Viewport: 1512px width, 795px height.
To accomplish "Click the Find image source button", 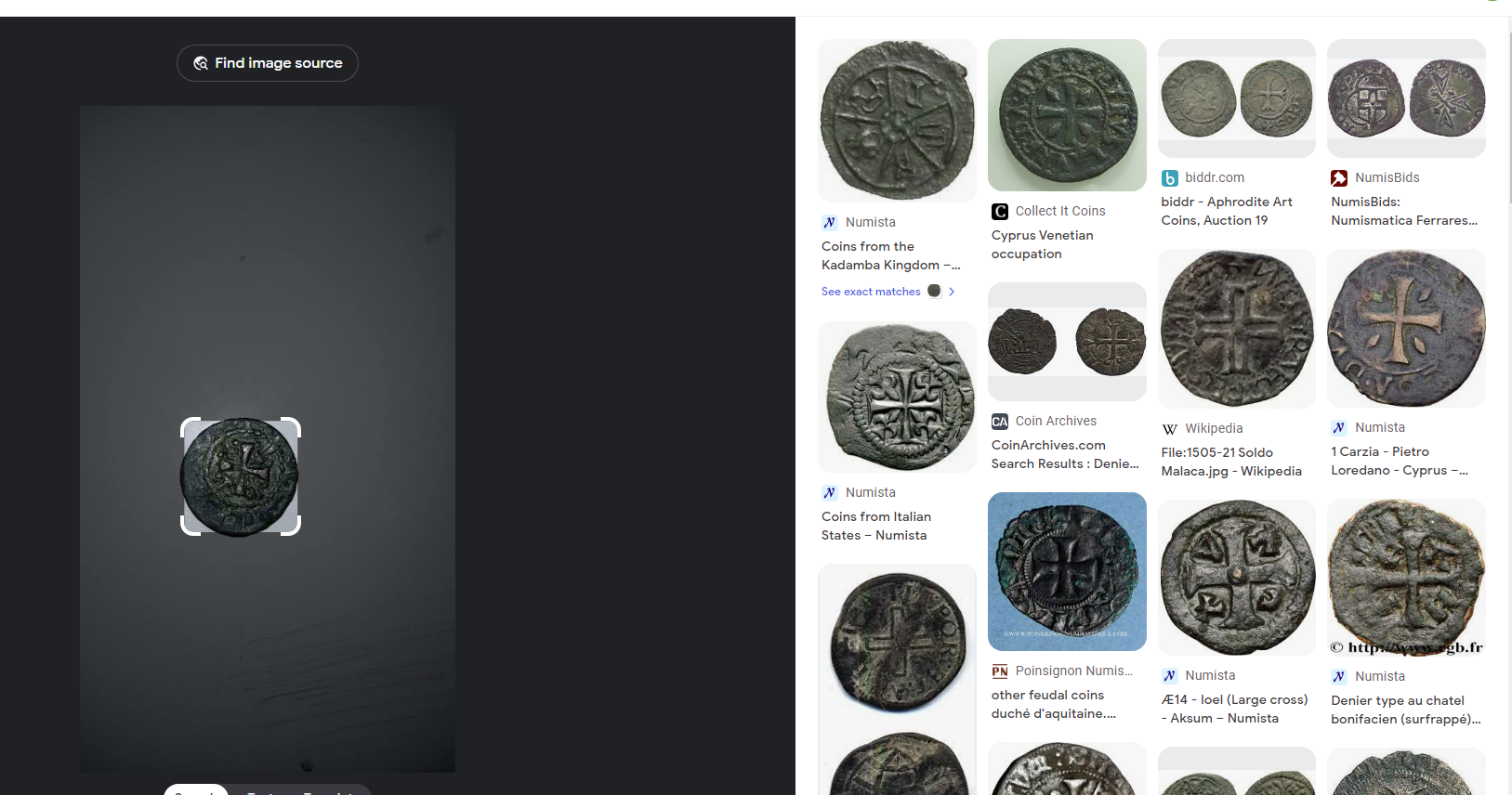I will (x=268, y=63).
